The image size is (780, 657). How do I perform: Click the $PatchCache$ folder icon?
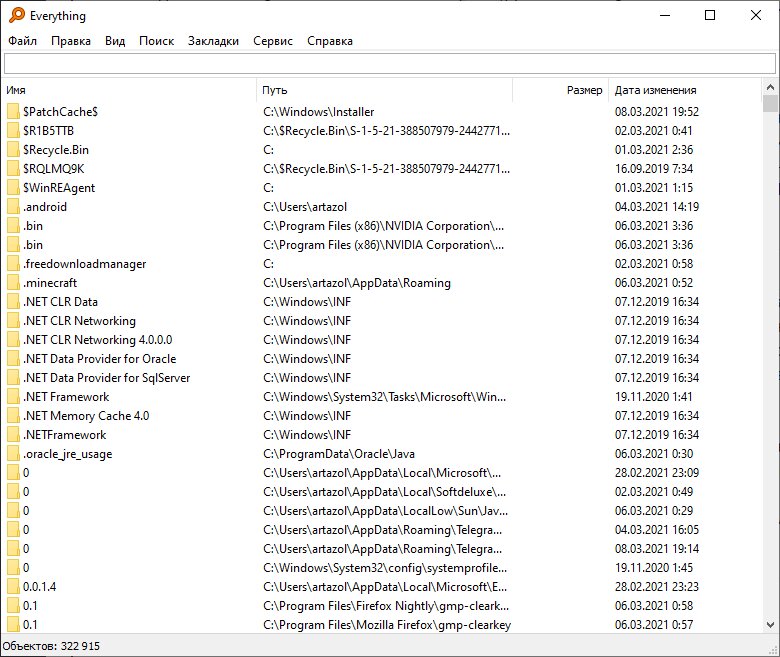13,111
